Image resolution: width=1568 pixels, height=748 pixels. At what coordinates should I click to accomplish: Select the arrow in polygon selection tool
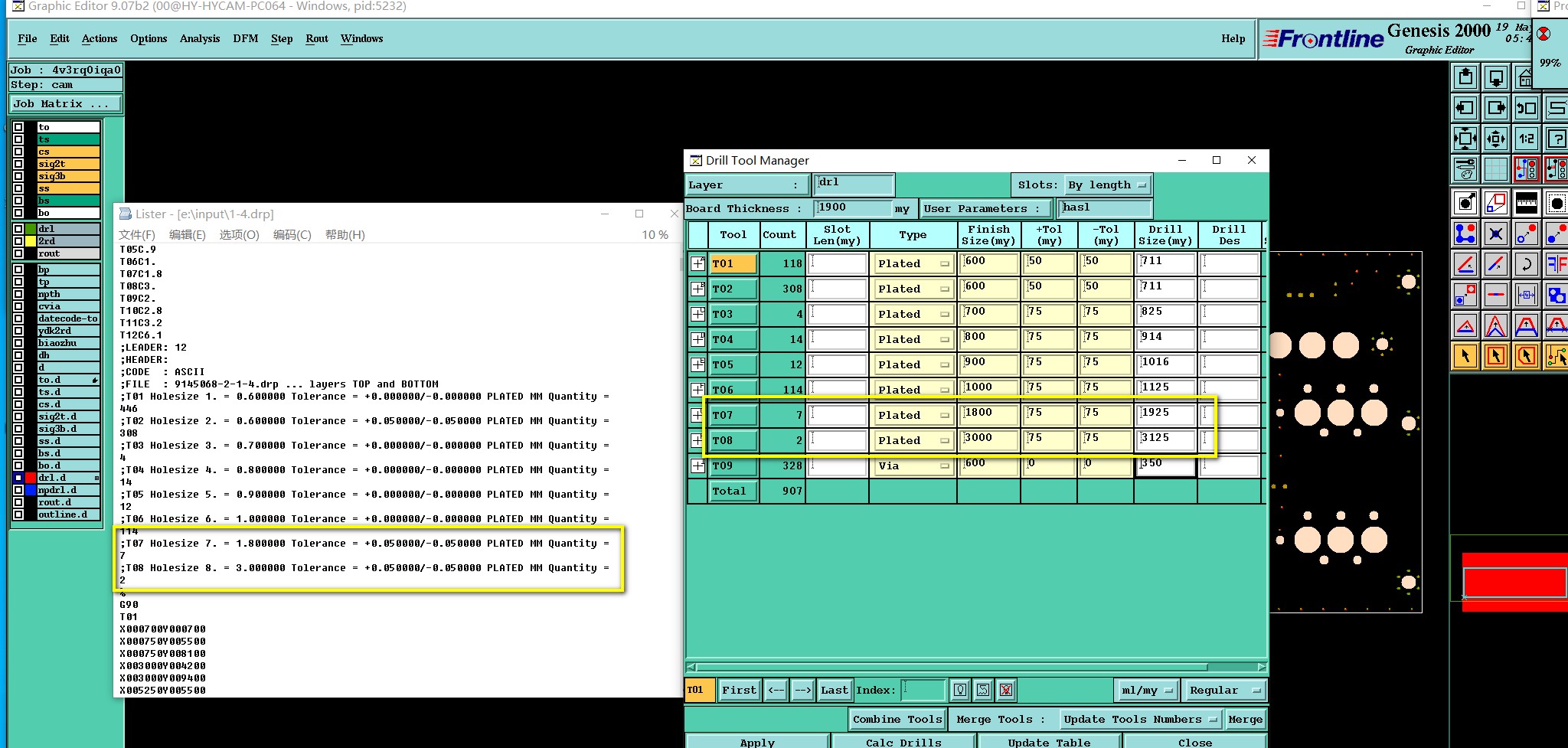[x=1527, y=355]
